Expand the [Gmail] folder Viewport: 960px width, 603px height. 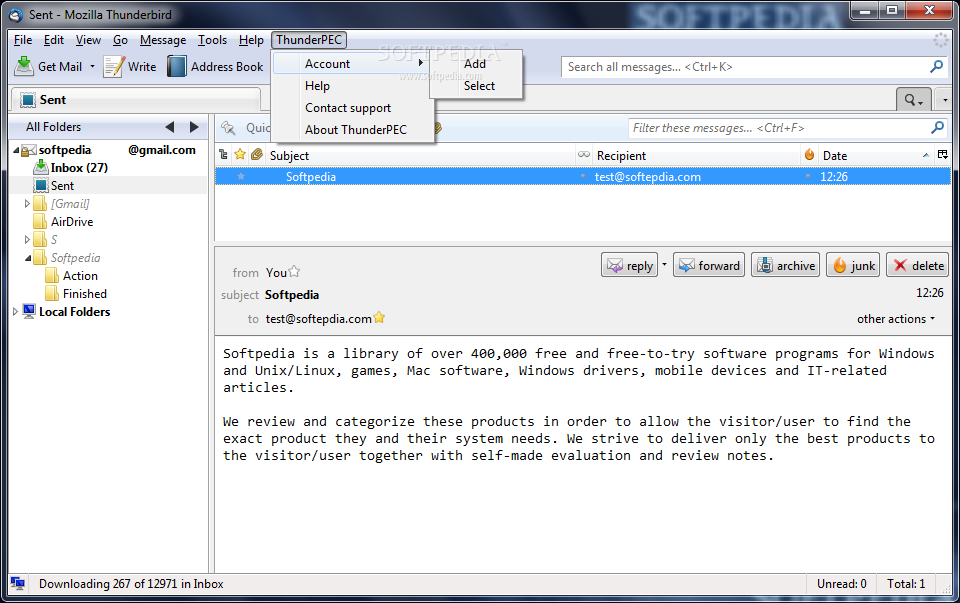pos(27,203)
